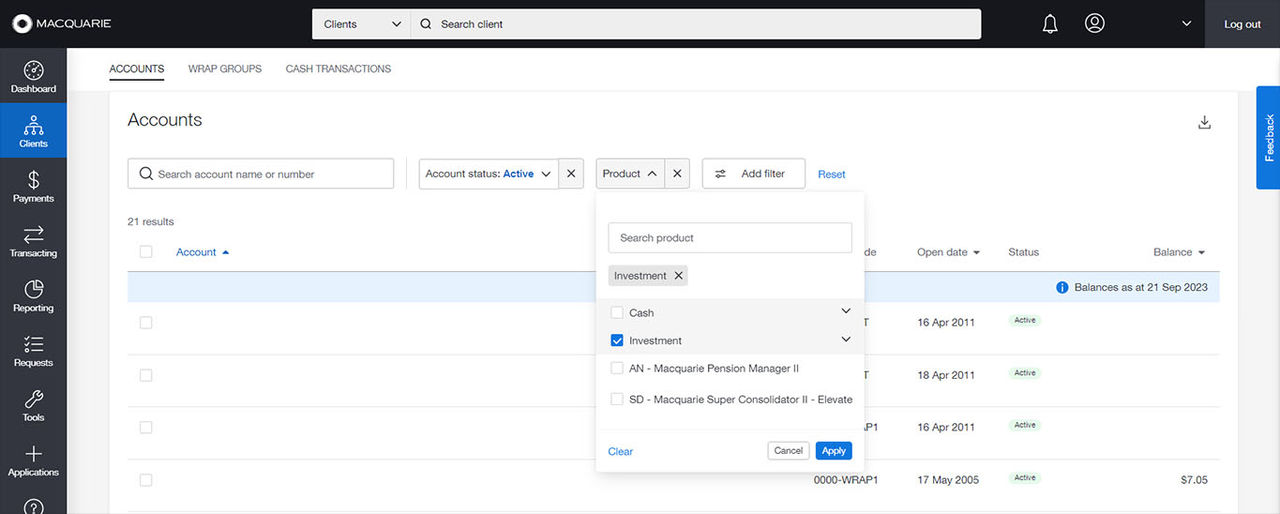Expand the Cash product group chevron
This screenshot has height=514, width=1280.
click(846, 311)
